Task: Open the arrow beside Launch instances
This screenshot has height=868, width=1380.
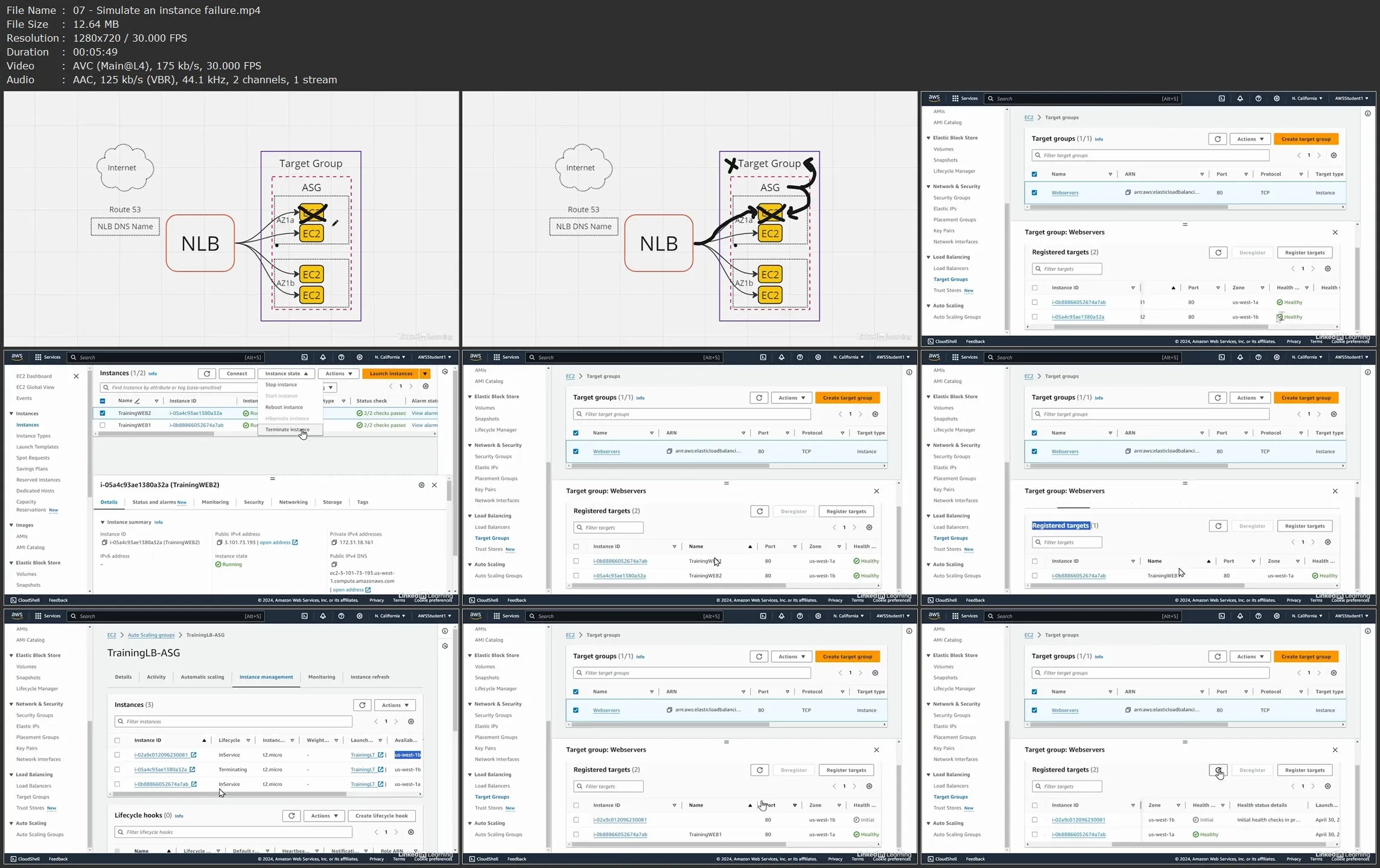Action: [x=426, y=373]
